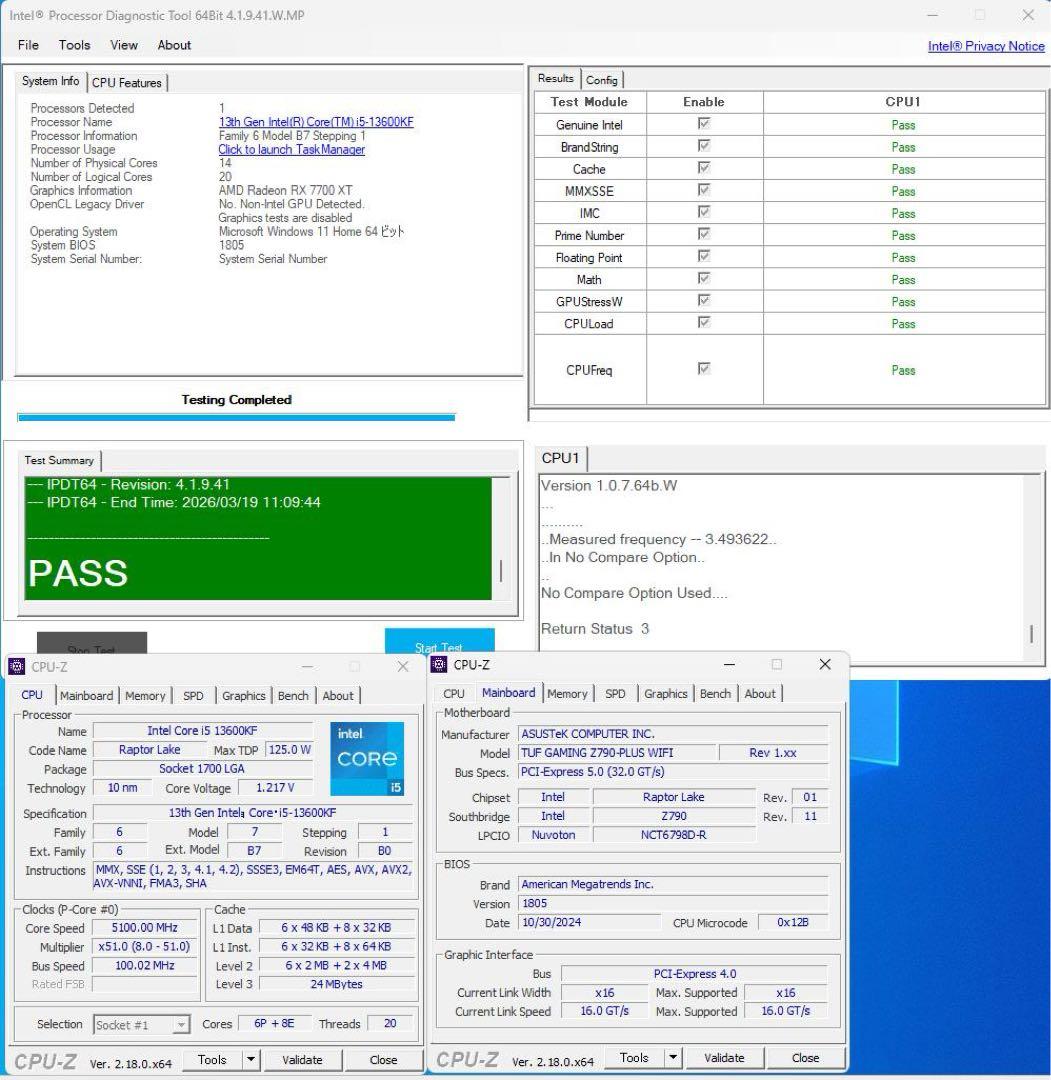Click the BIOS Version 1805 field
Viewport: 1051px width, 1080px height.
(673, 903)
